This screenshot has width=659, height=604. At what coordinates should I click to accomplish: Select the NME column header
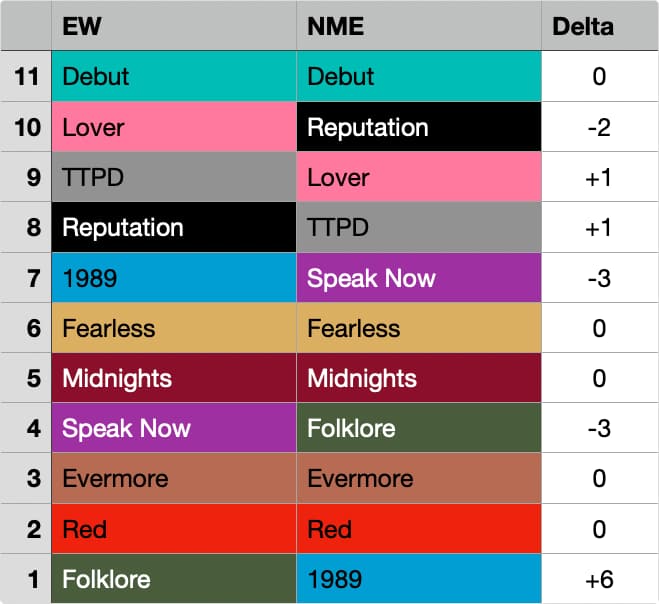[x=418, y=26]
